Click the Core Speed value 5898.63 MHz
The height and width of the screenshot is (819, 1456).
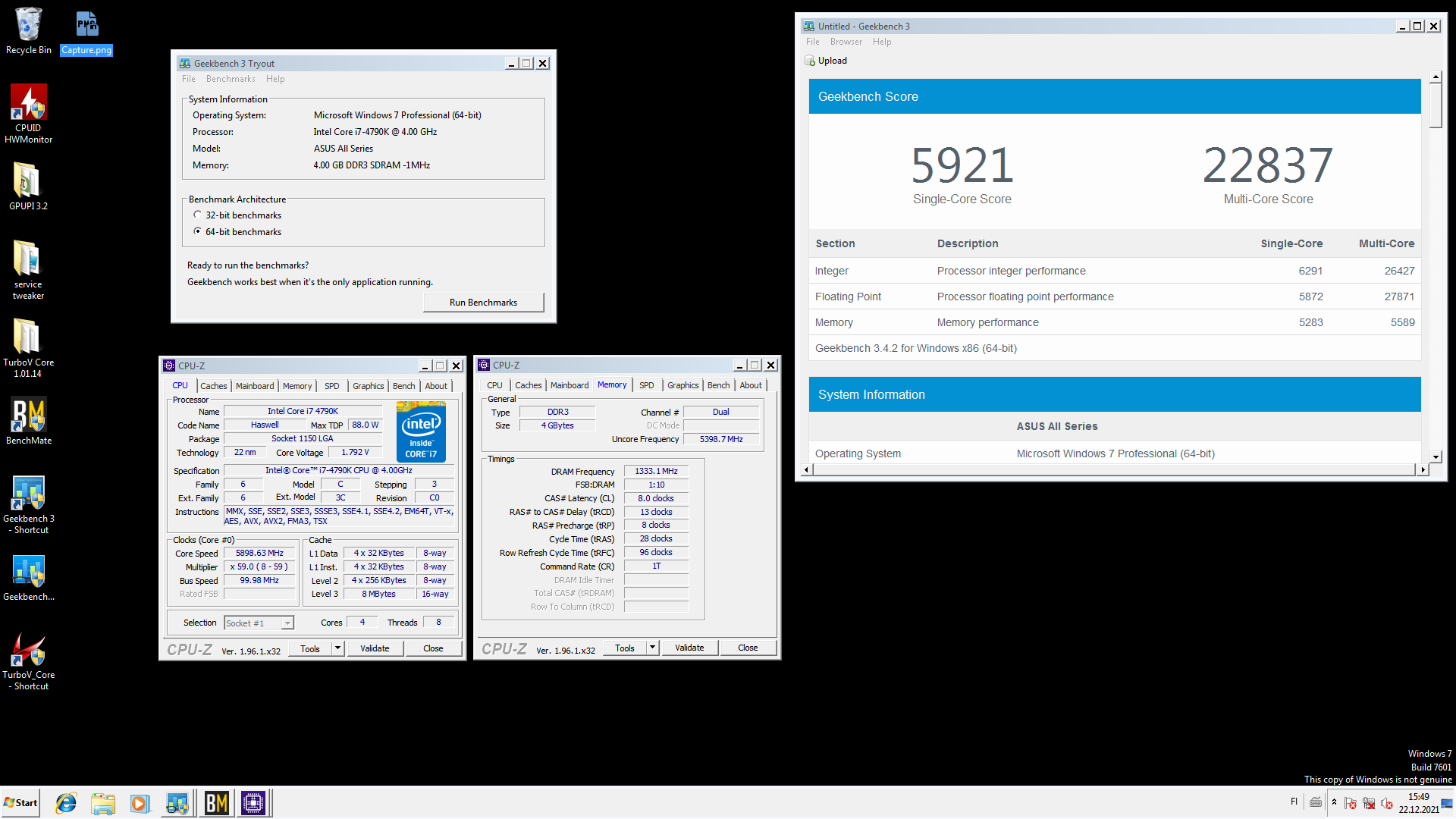click(259, 554)
